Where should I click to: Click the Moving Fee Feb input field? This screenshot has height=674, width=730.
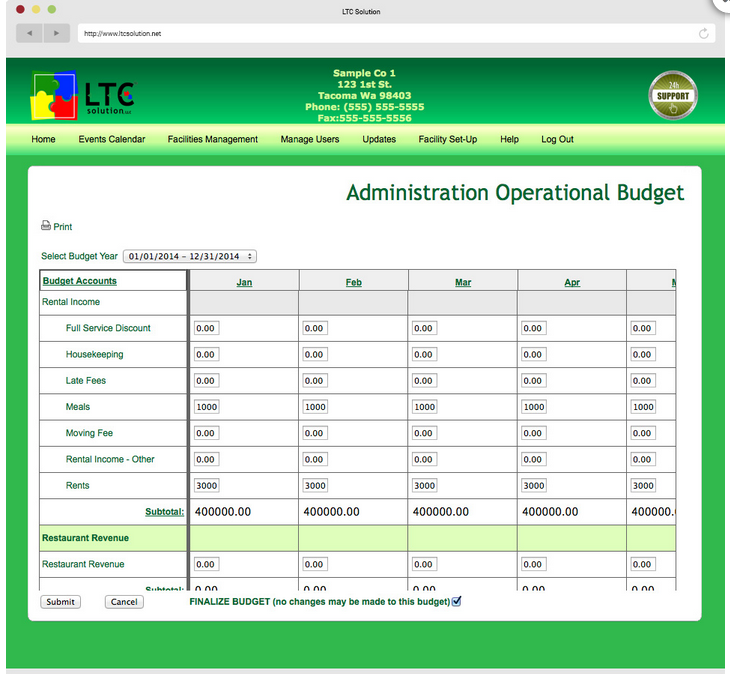(x=315, y=433)
